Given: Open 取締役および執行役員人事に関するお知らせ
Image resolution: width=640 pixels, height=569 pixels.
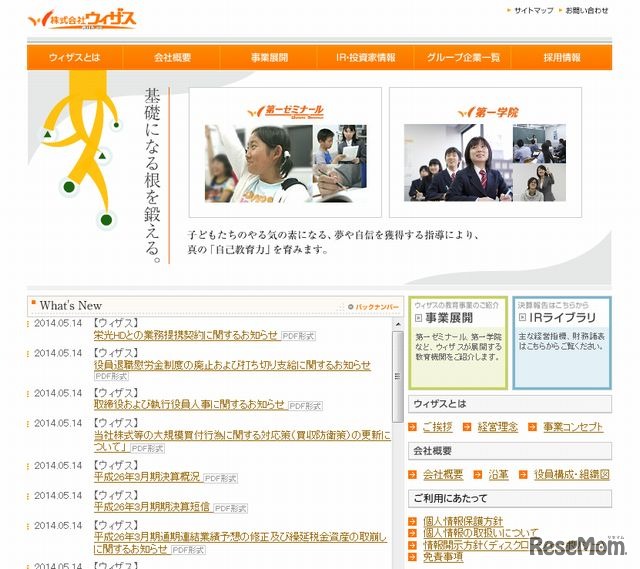Looking at the screenshot, I should coord(189,405).
